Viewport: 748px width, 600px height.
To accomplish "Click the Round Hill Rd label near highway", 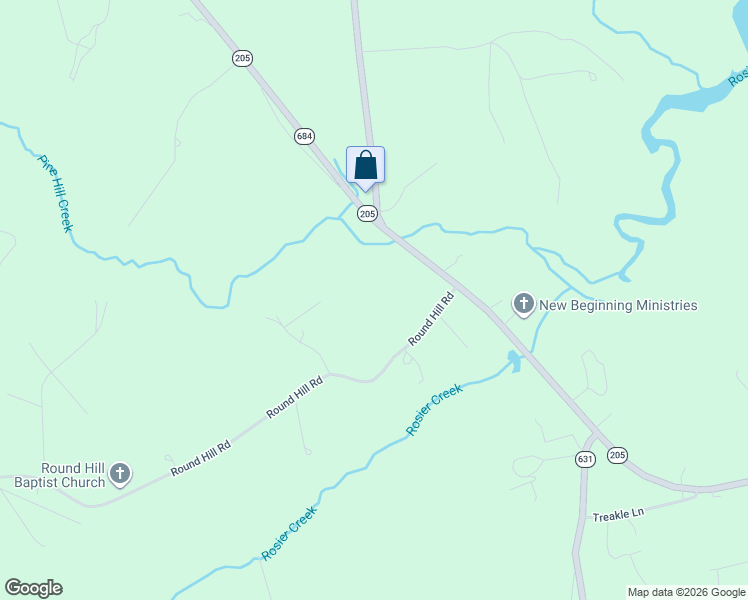I will 431,319.
